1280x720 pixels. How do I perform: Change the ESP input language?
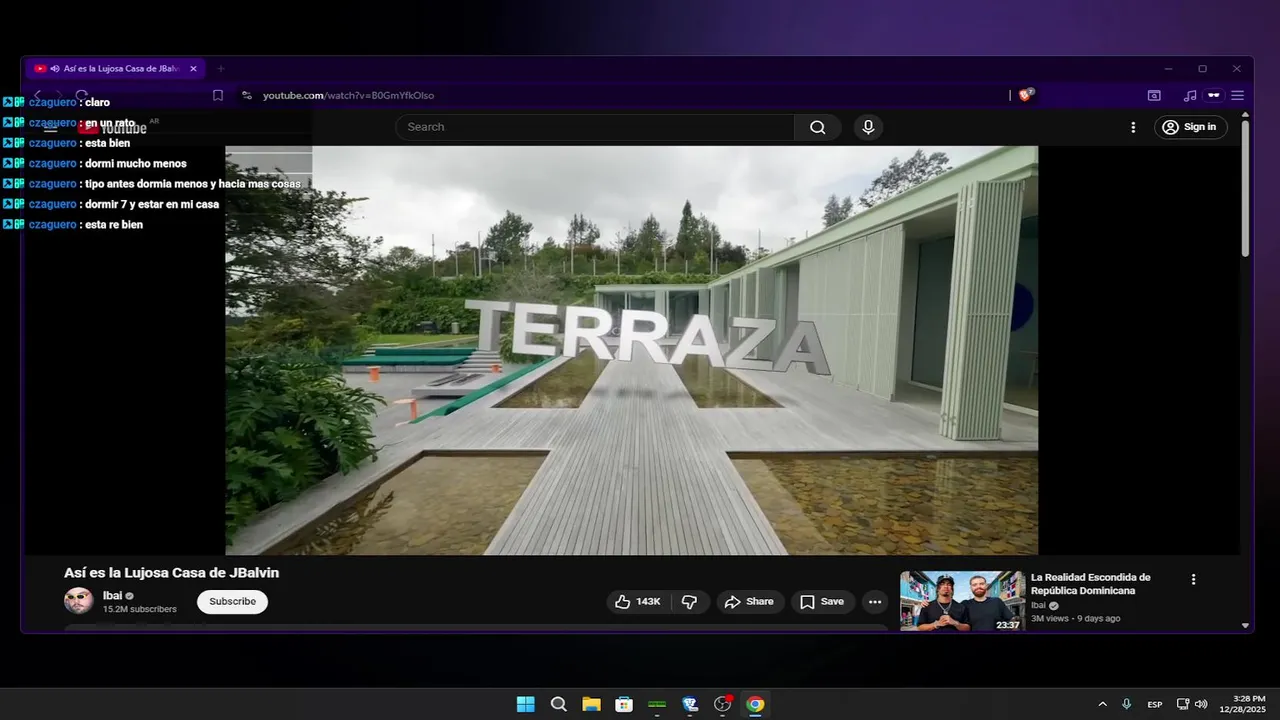tap(1155, 704)
